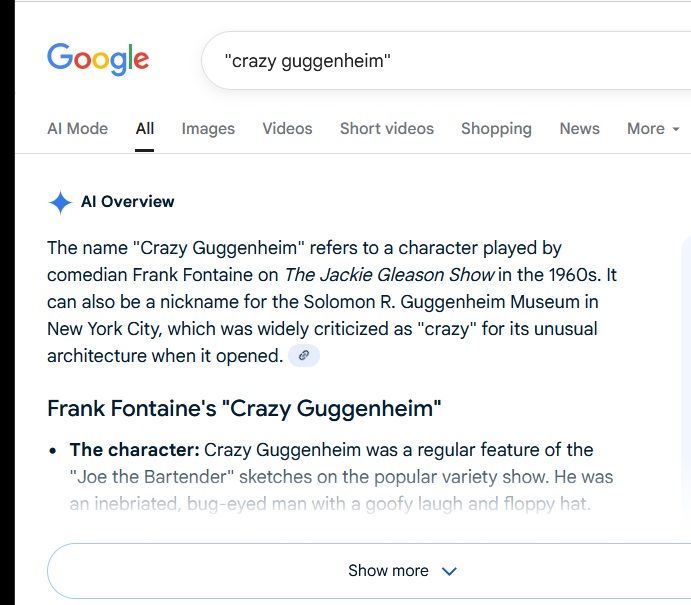Expand the More search filters dropdown
The image size is (691, 605).
point(653,129)
